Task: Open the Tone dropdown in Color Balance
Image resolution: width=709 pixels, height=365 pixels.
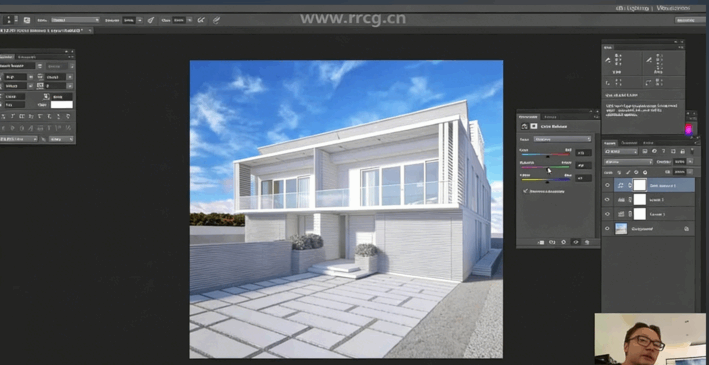Action: tap(562, 139)
